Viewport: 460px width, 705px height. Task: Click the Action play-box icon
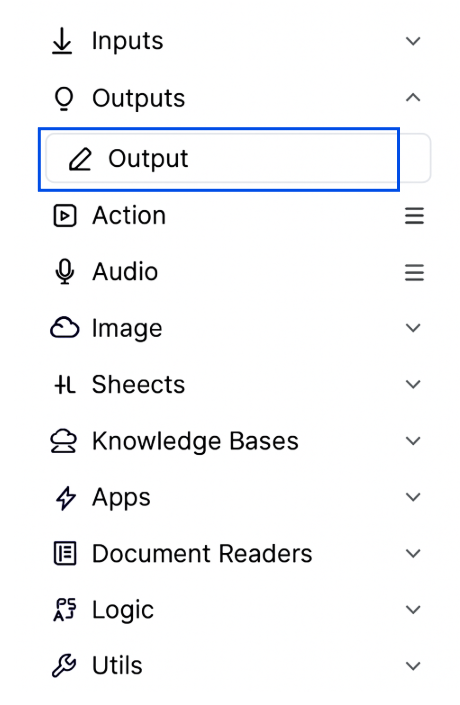(x=65, y=216)
